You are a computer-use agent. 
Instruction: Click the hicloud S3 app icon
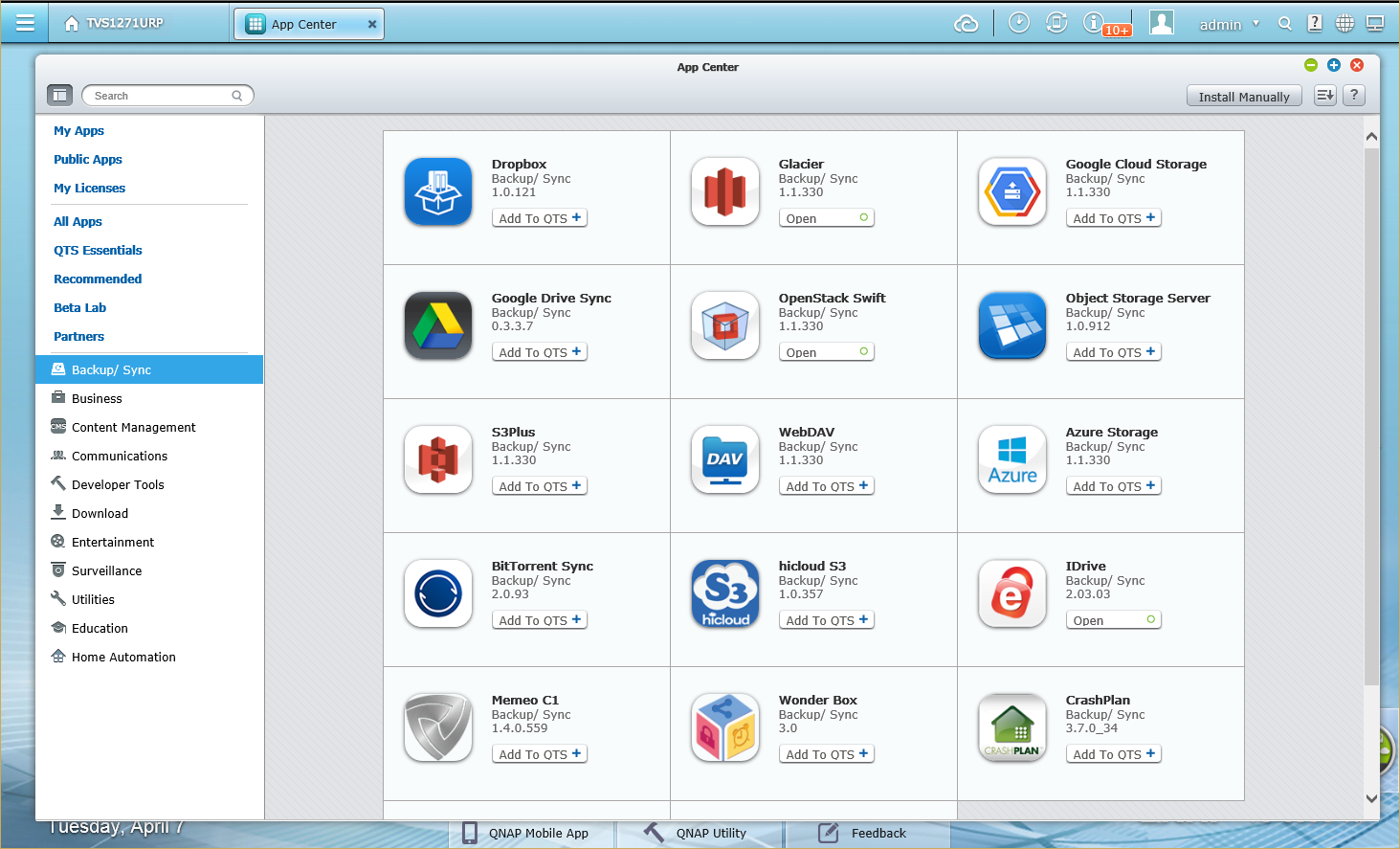(x=725, y=593)
